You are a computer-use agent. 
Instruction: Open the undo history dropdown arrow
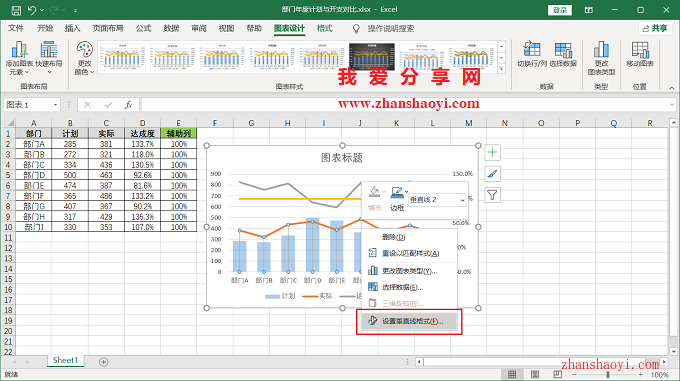pyautogui.click(x=42, y=10)
